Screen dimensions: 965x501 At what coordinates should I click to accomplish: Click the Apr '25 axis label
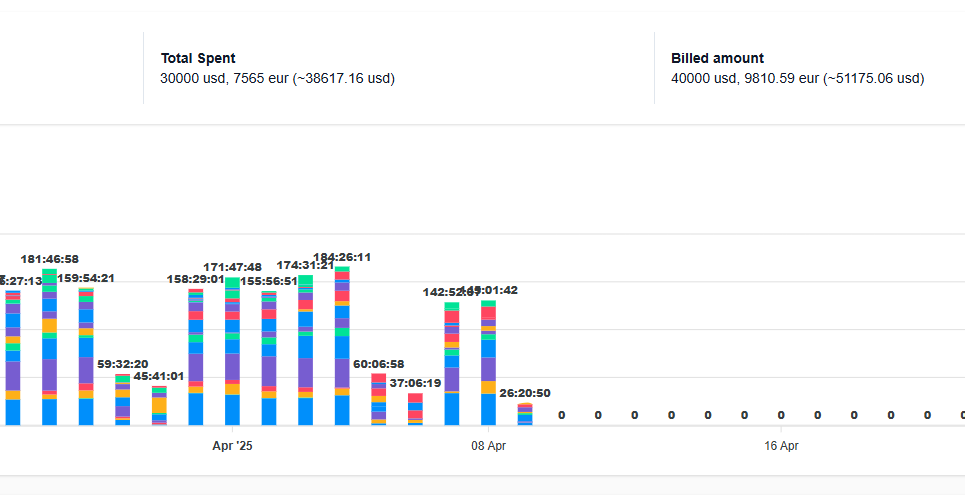pyautogui.click(x=233, y=446)
